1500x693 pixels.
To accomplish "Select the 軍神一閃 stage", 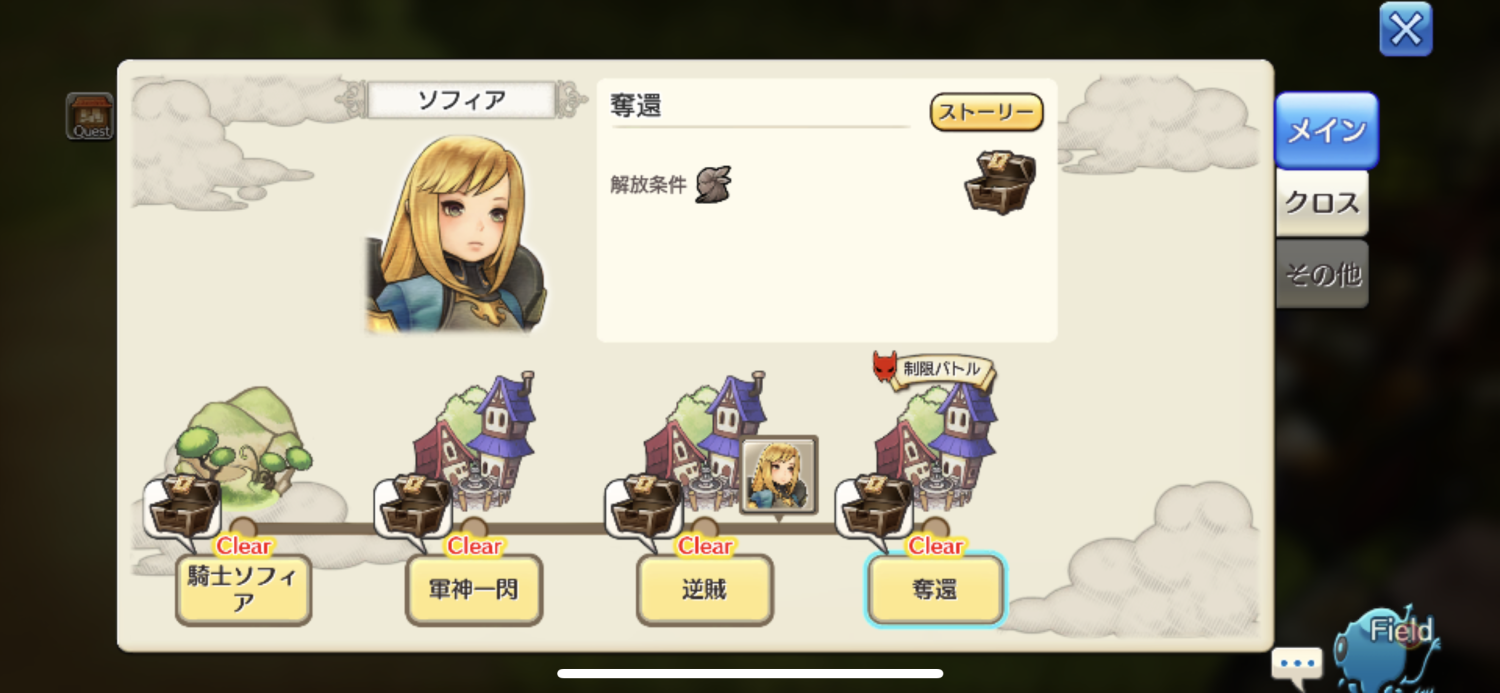I will pos(474,590).
